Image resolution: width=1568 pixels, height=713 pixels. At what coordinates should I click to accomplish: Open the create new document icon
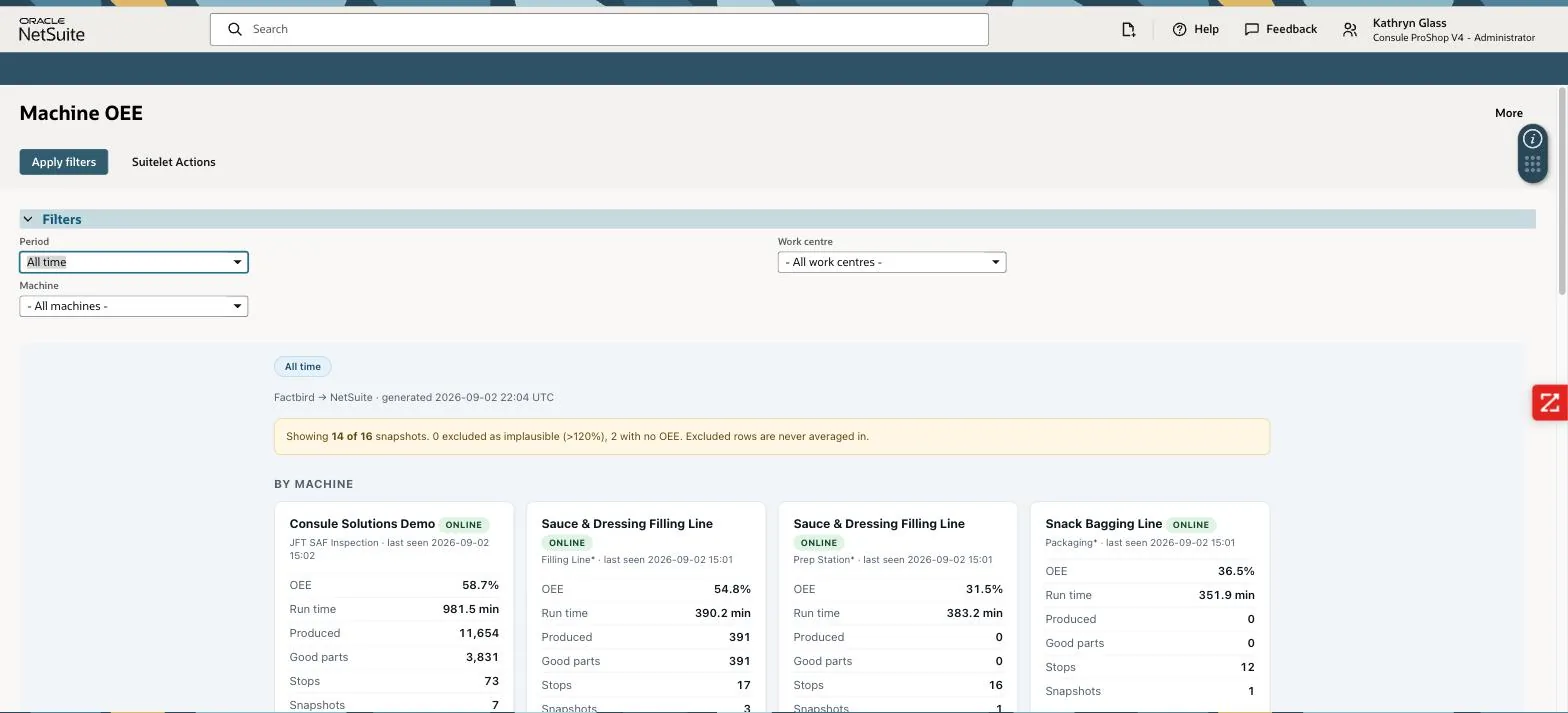(1128, 29)
